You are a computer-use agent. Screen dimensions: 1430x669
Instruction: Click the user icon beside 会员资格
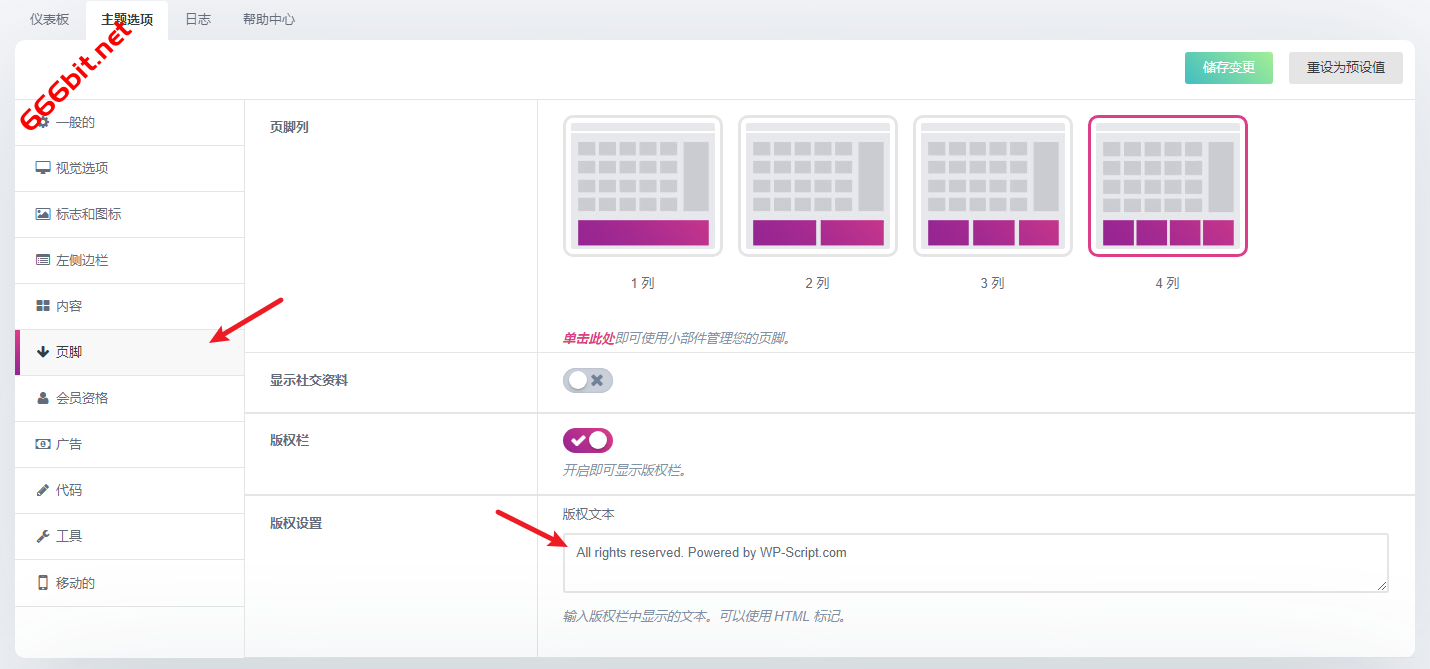click(x=43, y=398)
